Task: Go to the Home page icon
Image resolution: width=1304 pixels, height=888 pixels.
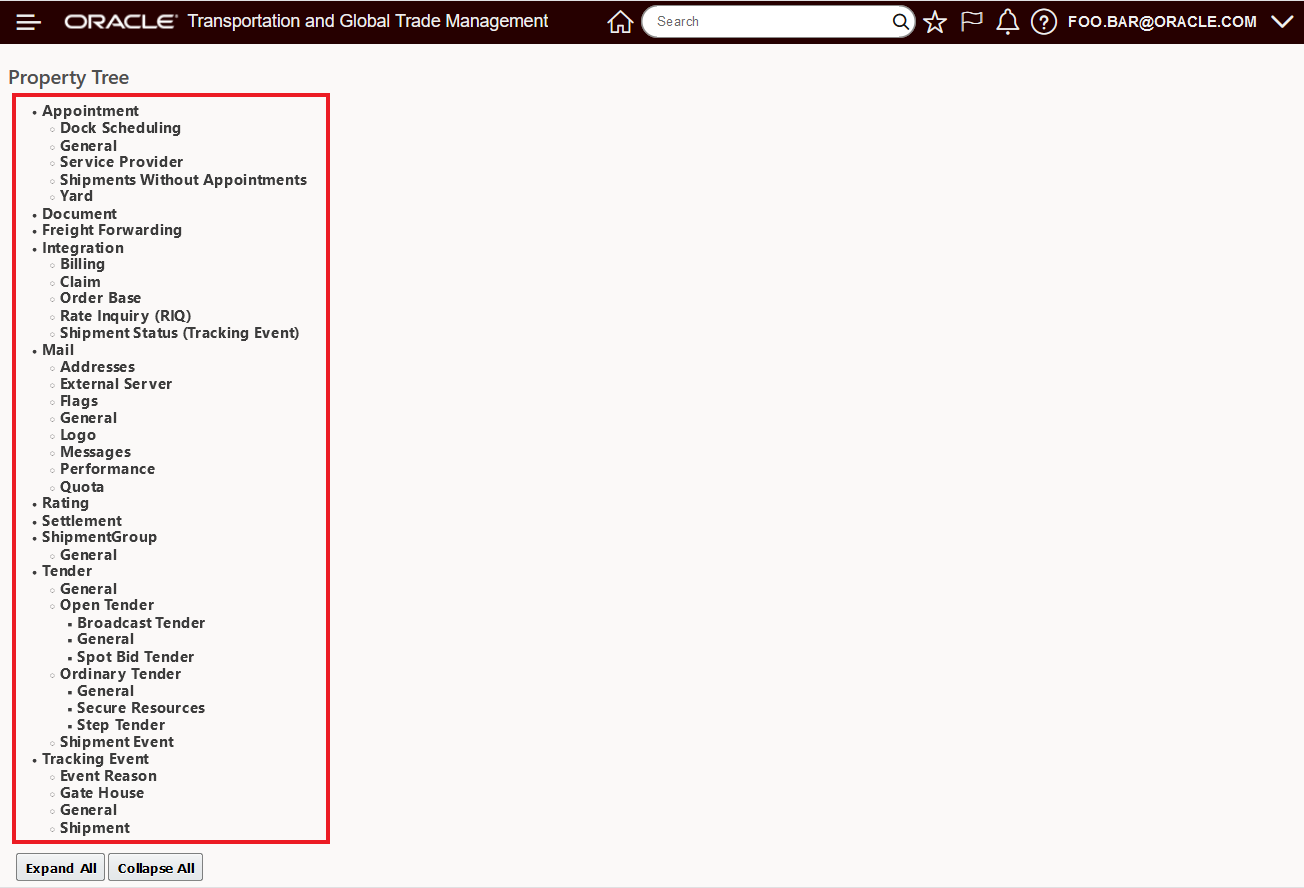Action: pyautogui.click(x=620, y=21)
